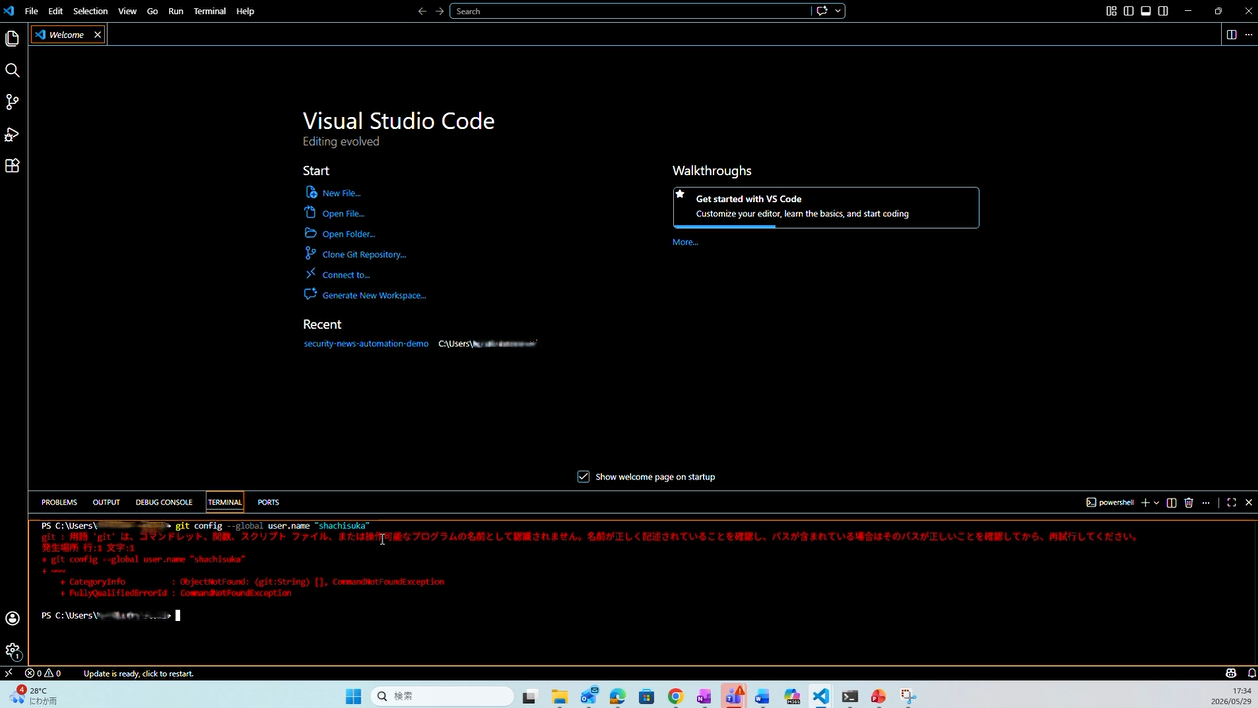Click the More... walkthroughs link
Image resolution: width=1258 pixels, height=708 pixels.
[x=685, y=242]
